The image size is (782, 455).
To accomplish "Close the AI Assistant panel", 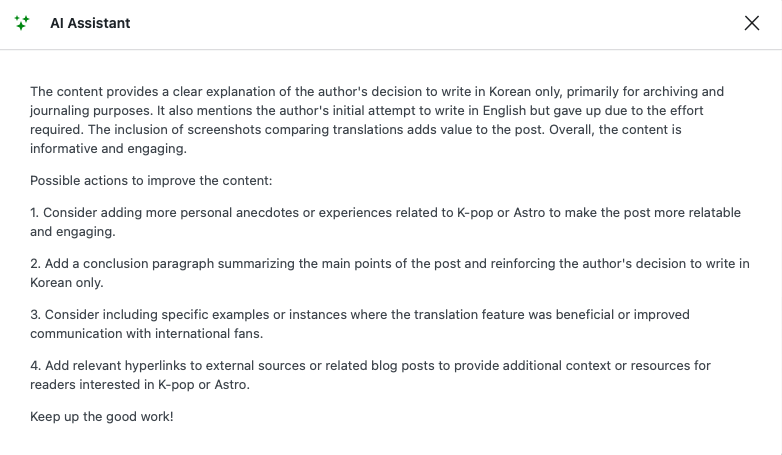I will click(x=752, y=23).
